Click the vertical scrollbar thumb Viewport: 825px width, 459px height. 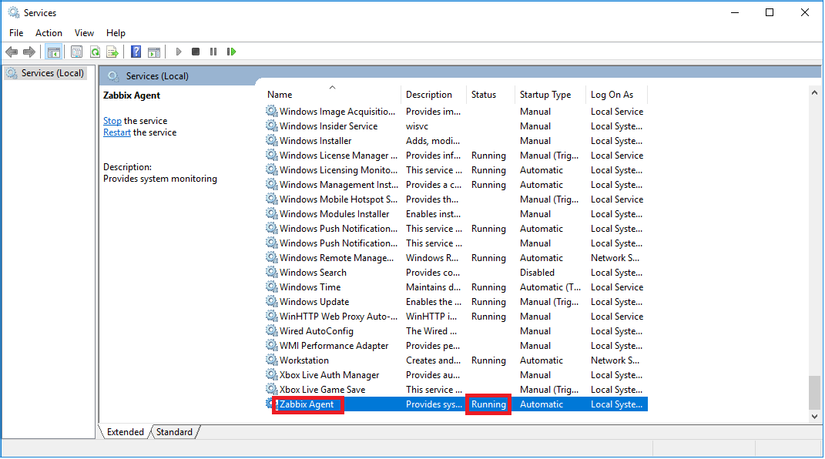(814, 392)
